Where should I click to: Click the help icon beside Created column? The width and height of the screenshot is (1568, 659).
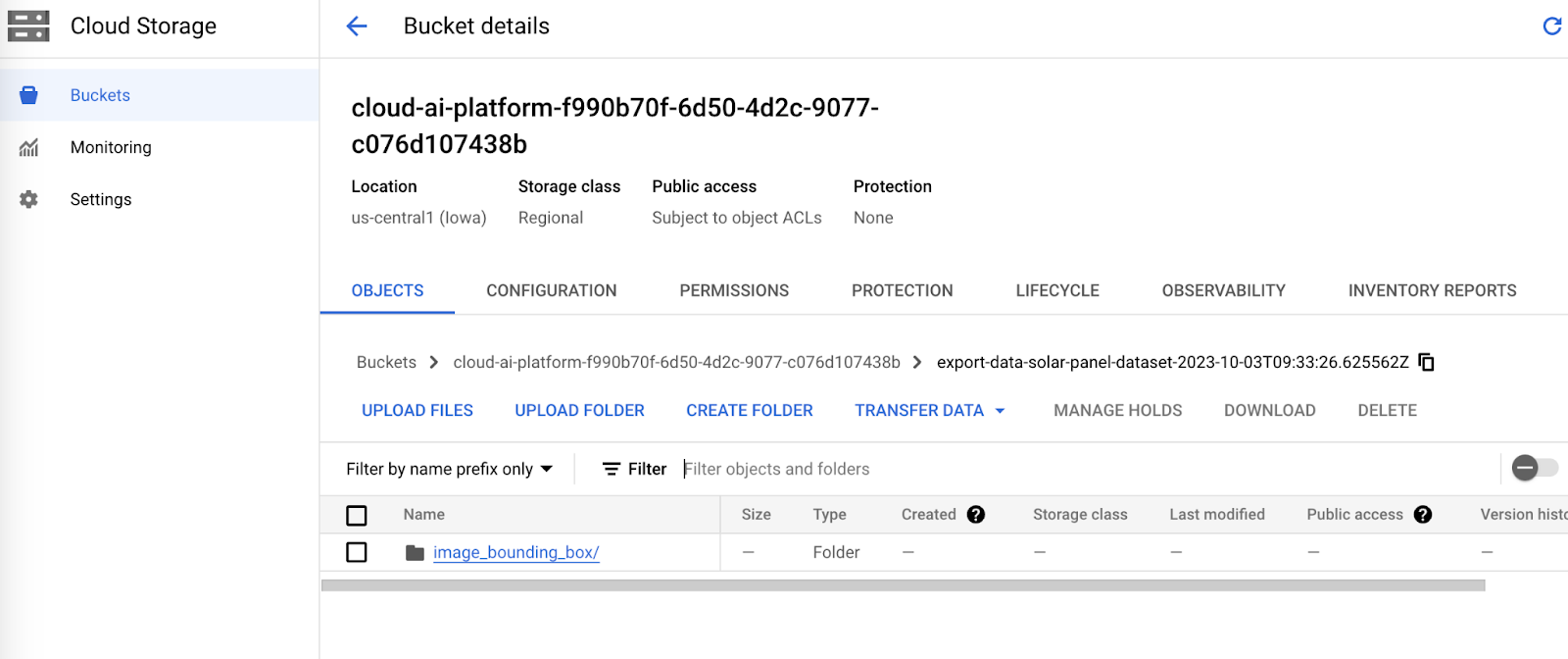(x=975, y=514)
